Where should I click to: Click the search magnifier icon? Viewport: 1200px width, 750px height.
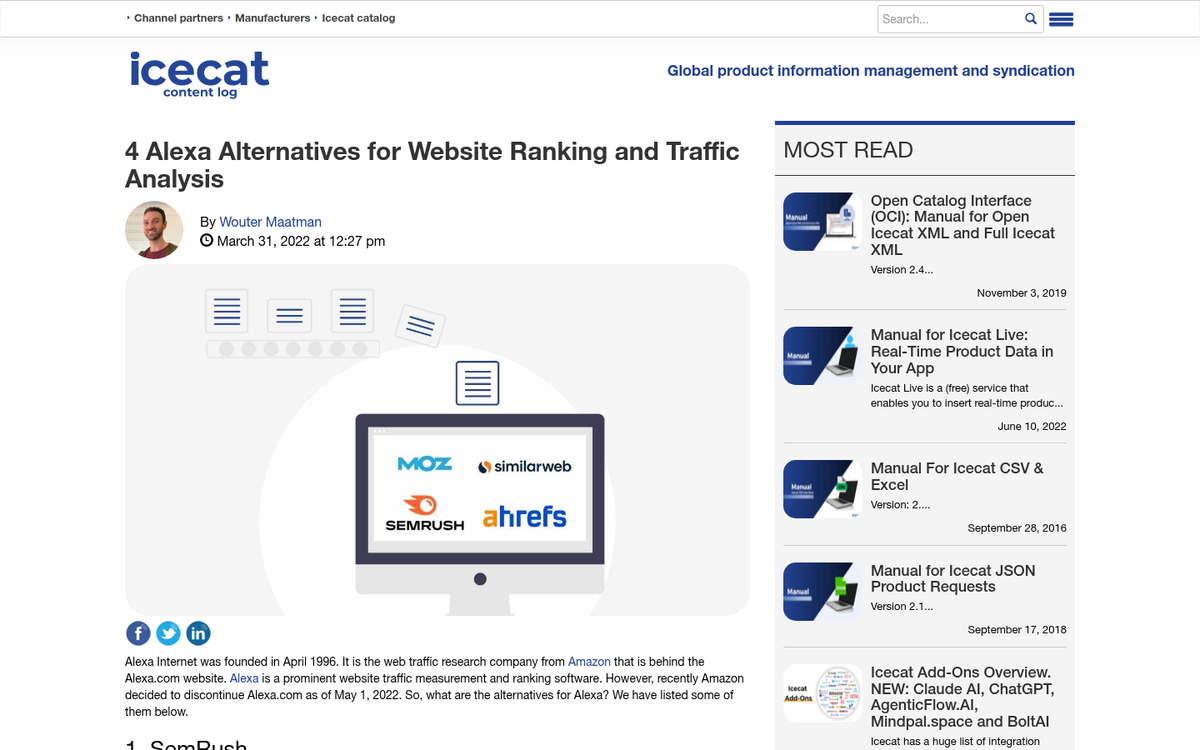click(1031, 18)
